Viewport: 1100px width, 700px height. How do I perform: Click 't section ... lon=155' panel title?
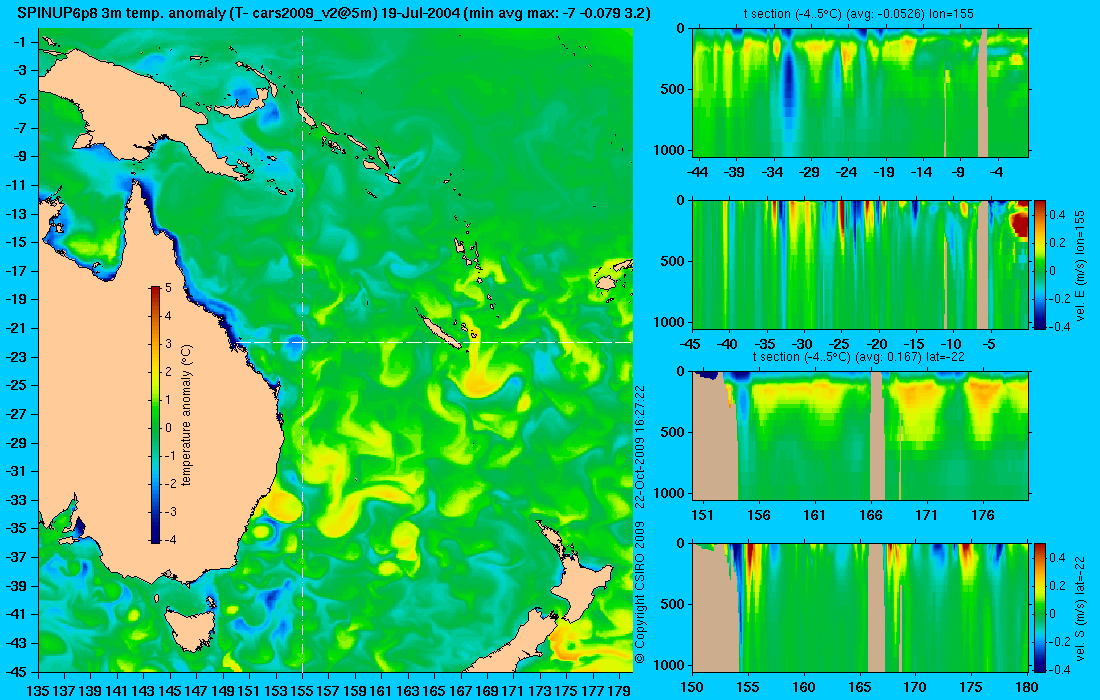point(859,13)
